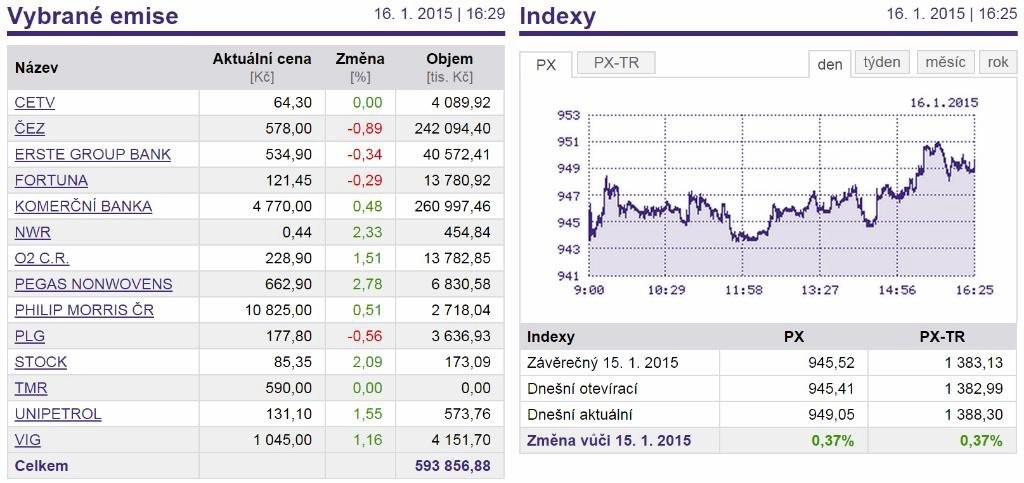1024x483 pixels.
Task: Select KOMERČNÍ BANKA link
Action: click(83, 206)
